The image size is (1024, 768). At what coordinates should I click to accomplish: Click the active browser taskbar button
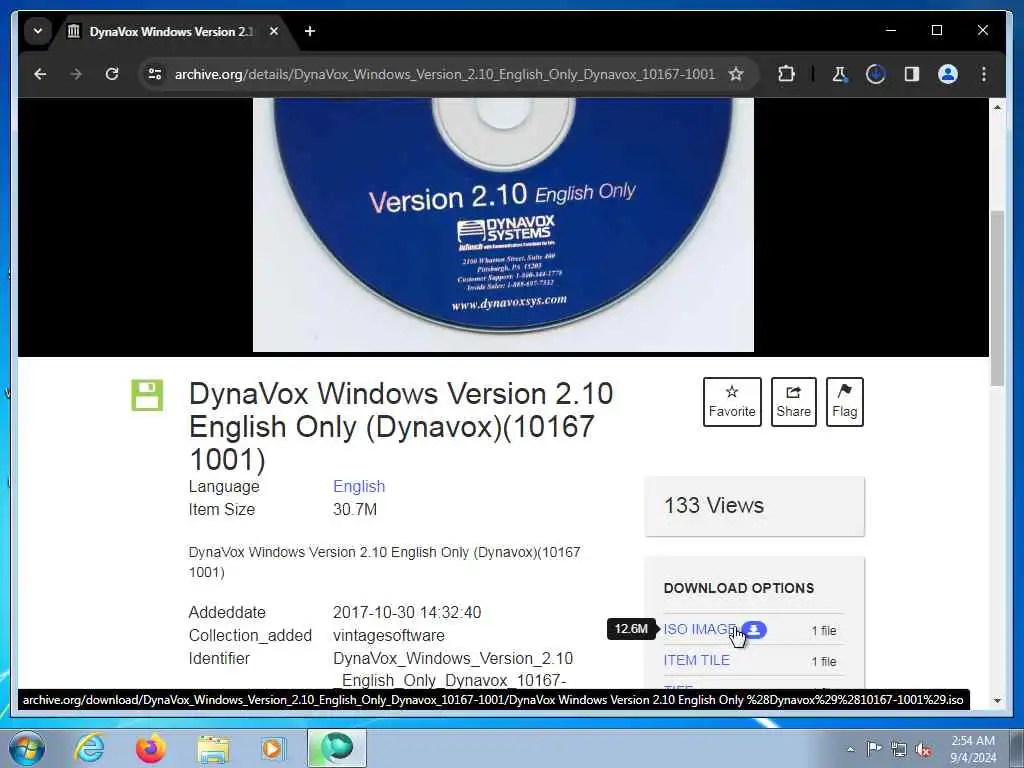coord(337,748)
